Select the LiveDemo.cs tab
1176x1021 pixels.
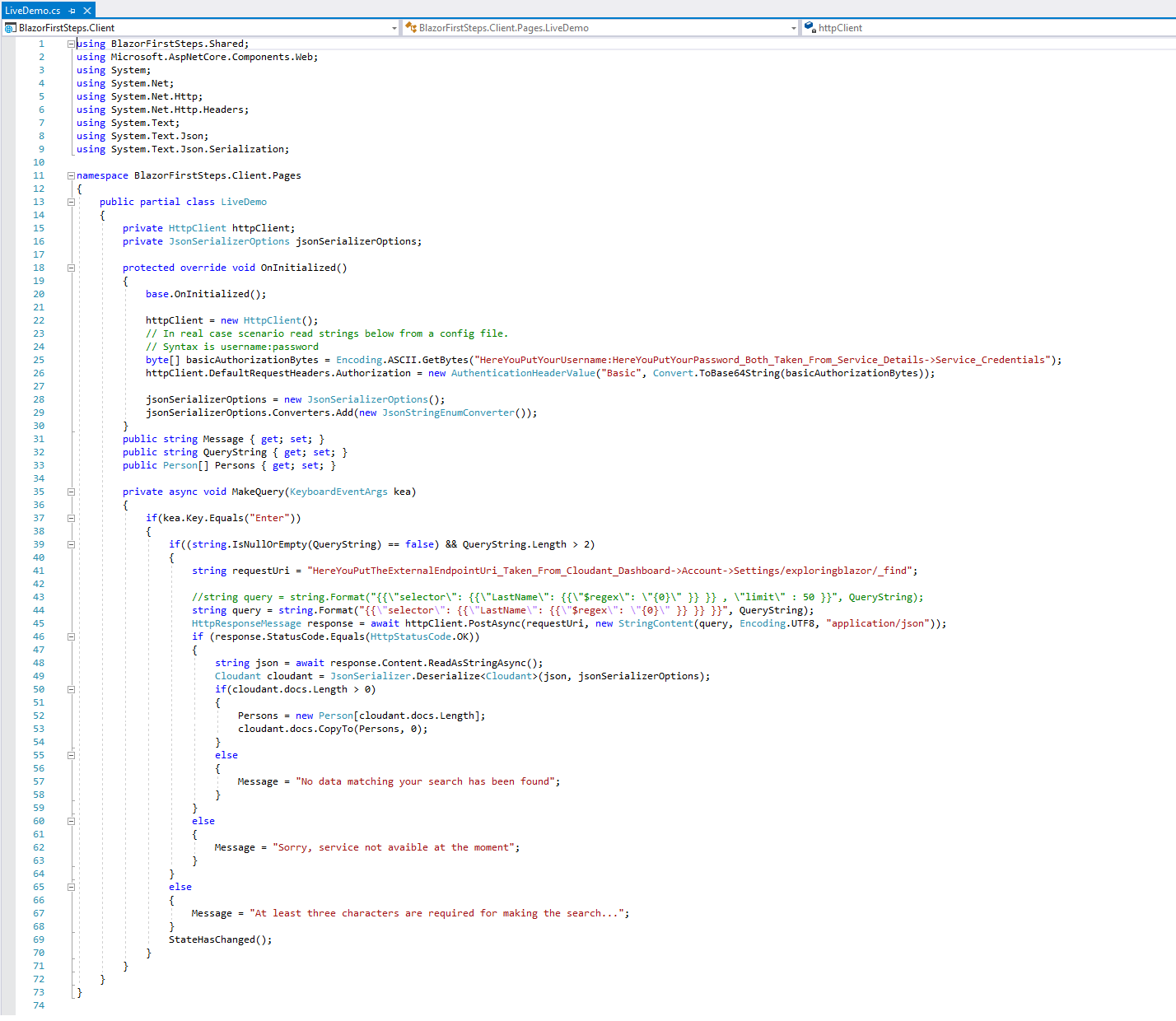[33, 11]
